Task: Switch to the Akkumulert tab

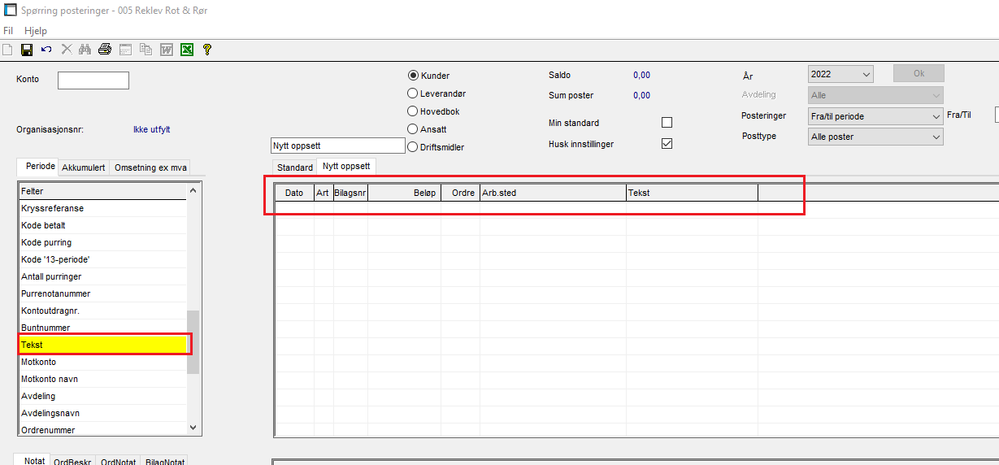Action: click(84, 168)
